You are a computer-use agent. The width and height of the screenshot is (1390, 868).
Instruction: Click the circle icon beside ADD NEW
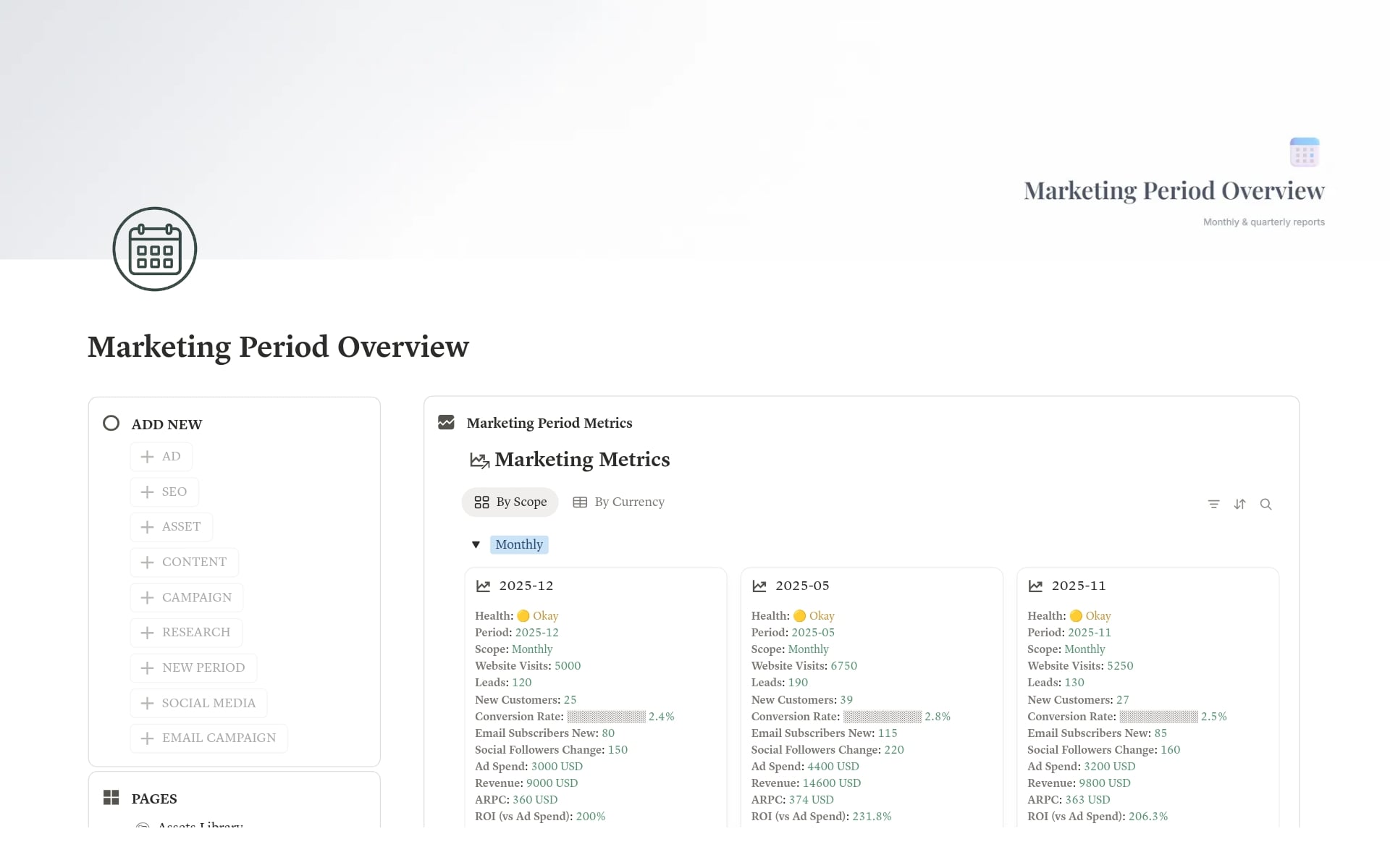pyautogui.click(x=111, y=423)
